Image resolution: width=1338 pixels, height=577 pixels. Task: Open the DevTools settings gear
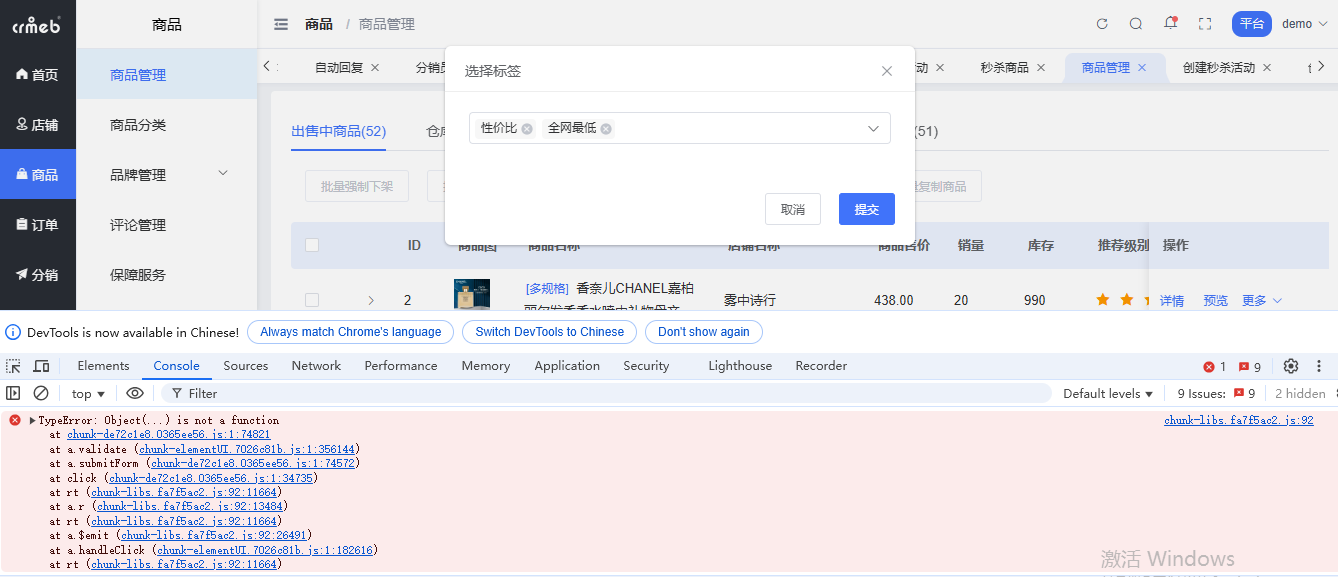(1290, 366)
